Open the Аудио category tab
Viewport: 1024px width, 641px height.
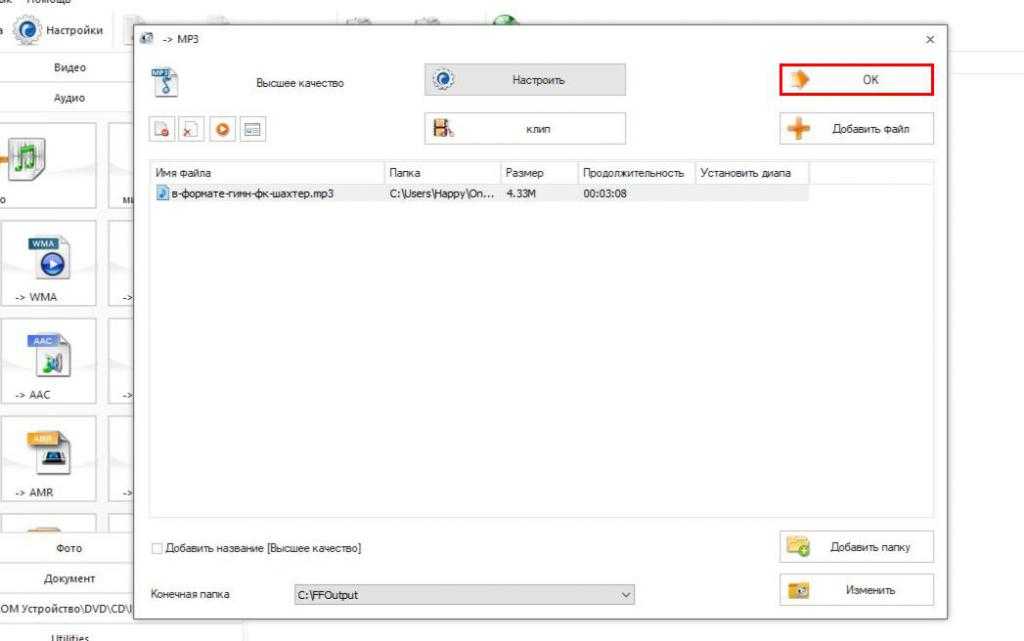[69, 98]
